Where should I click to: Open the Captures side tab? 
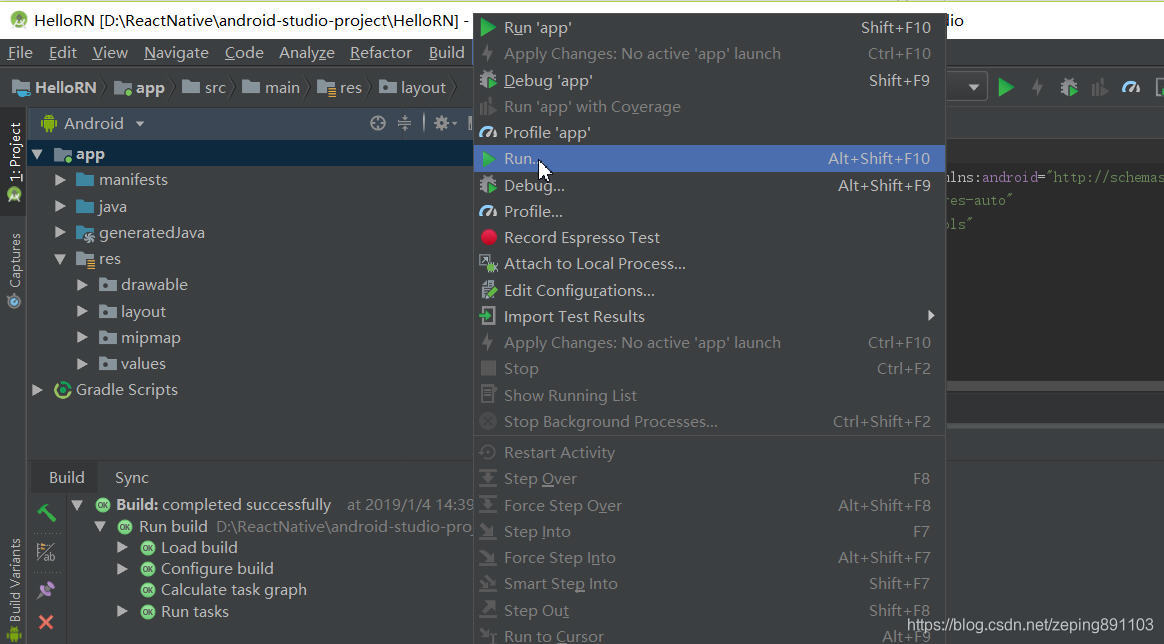14,271
